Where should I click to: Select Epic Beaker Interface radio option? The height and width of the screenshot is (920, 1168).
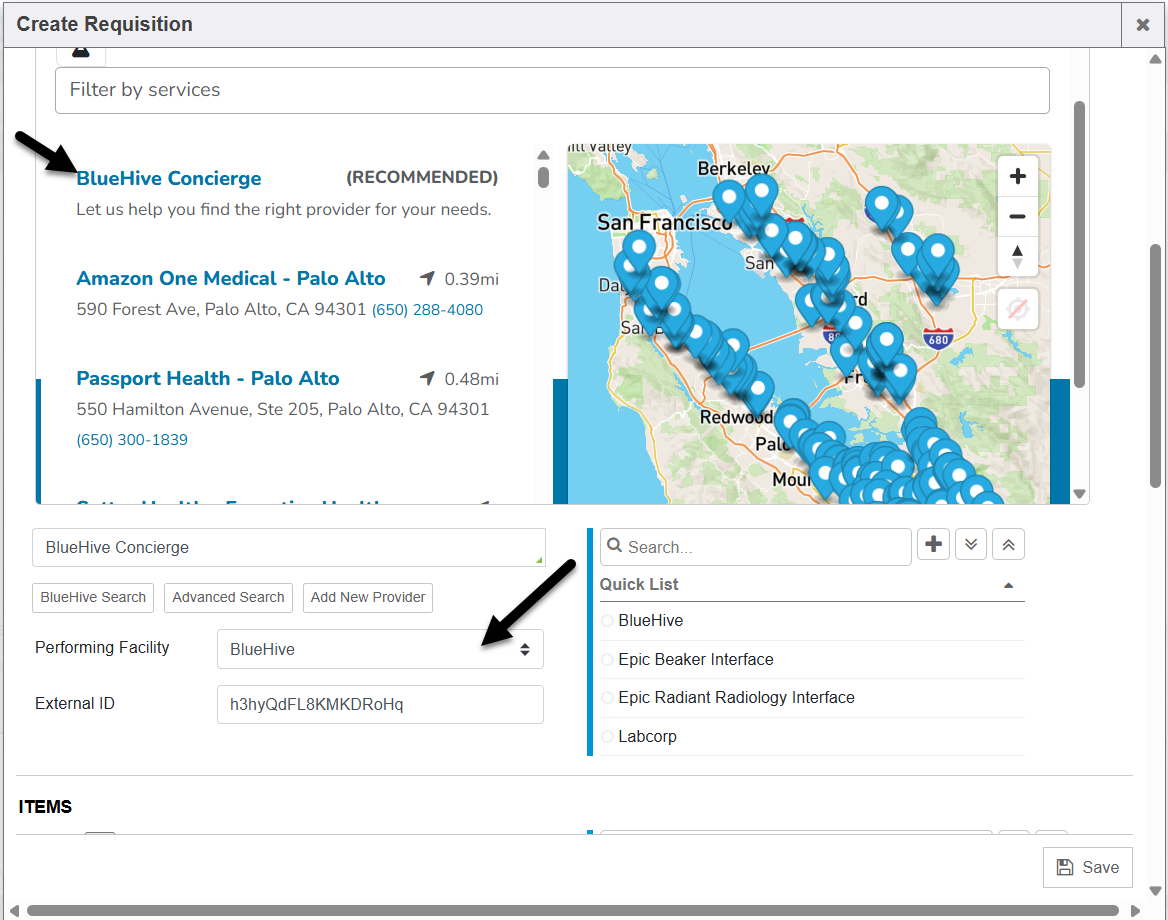[607, 659]
